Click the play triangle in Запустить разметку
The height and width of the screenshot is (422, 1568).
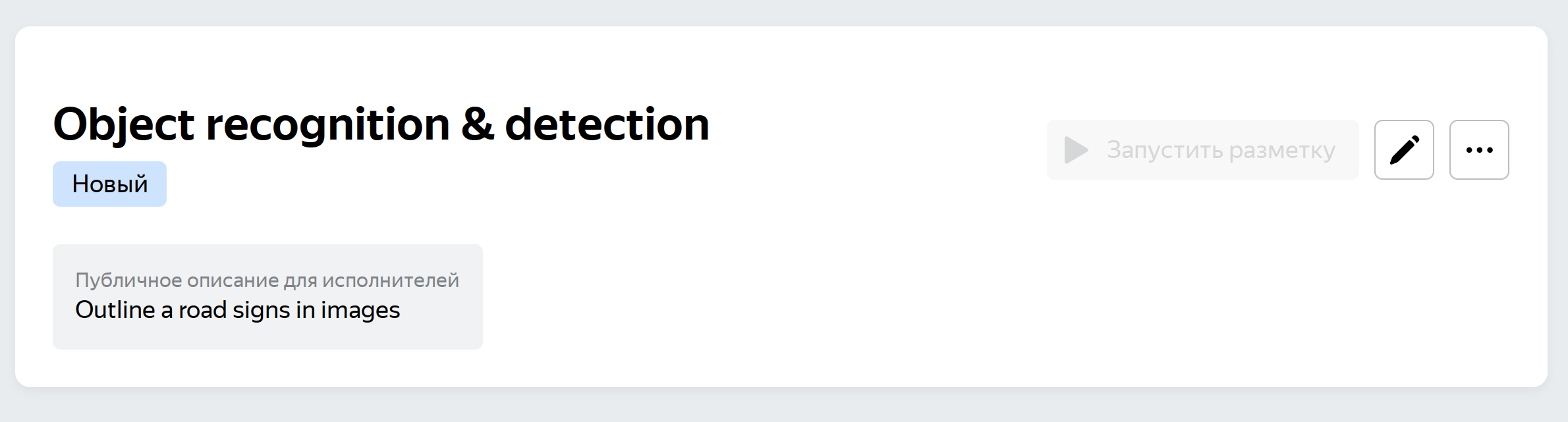click(x=1075, y=150)
